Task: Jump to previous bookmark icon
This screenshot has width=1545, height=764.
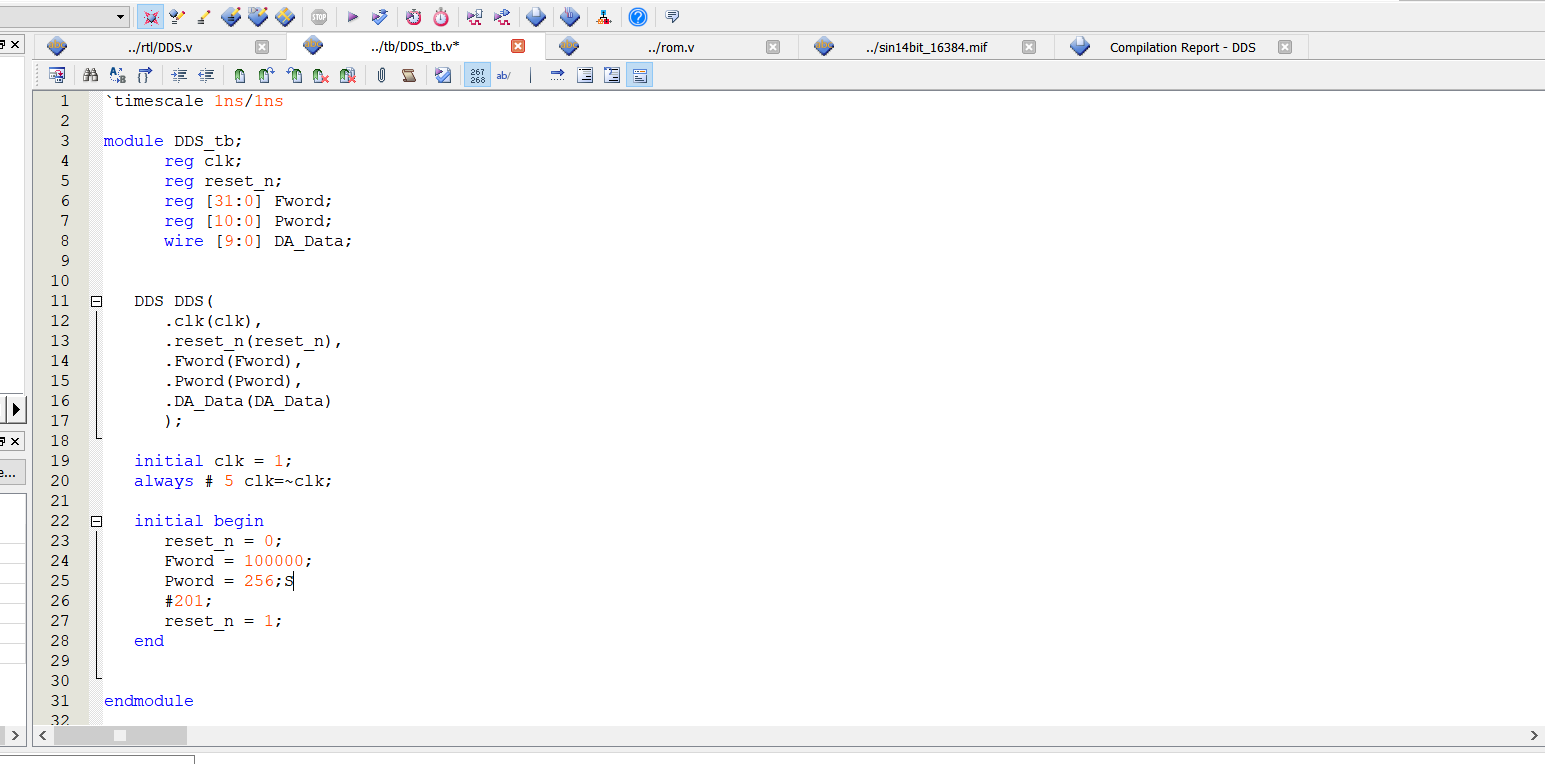Action: [x=294, y=75]
